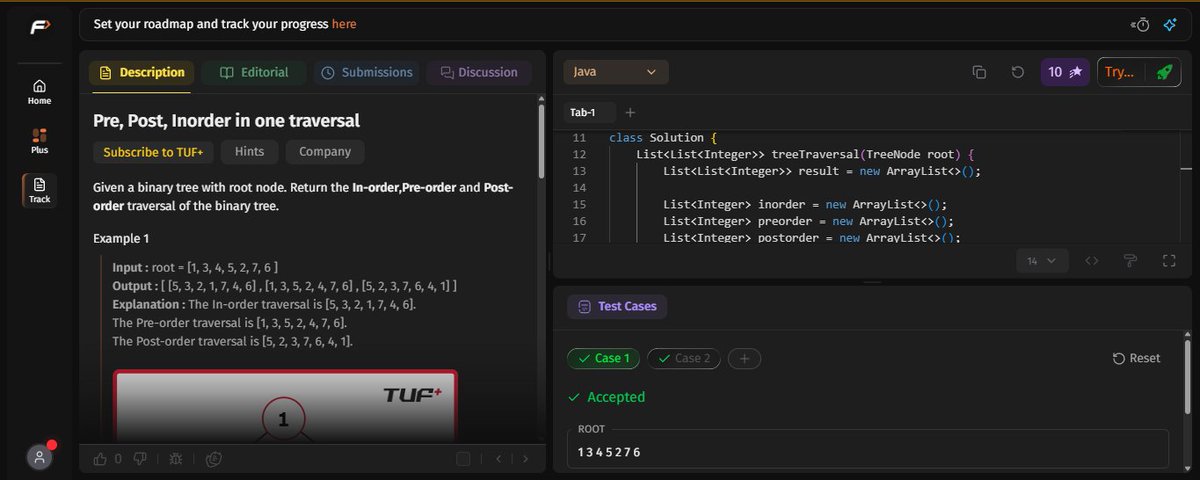
Task: Add a new code tab with plus
Action: click(630, 112)
